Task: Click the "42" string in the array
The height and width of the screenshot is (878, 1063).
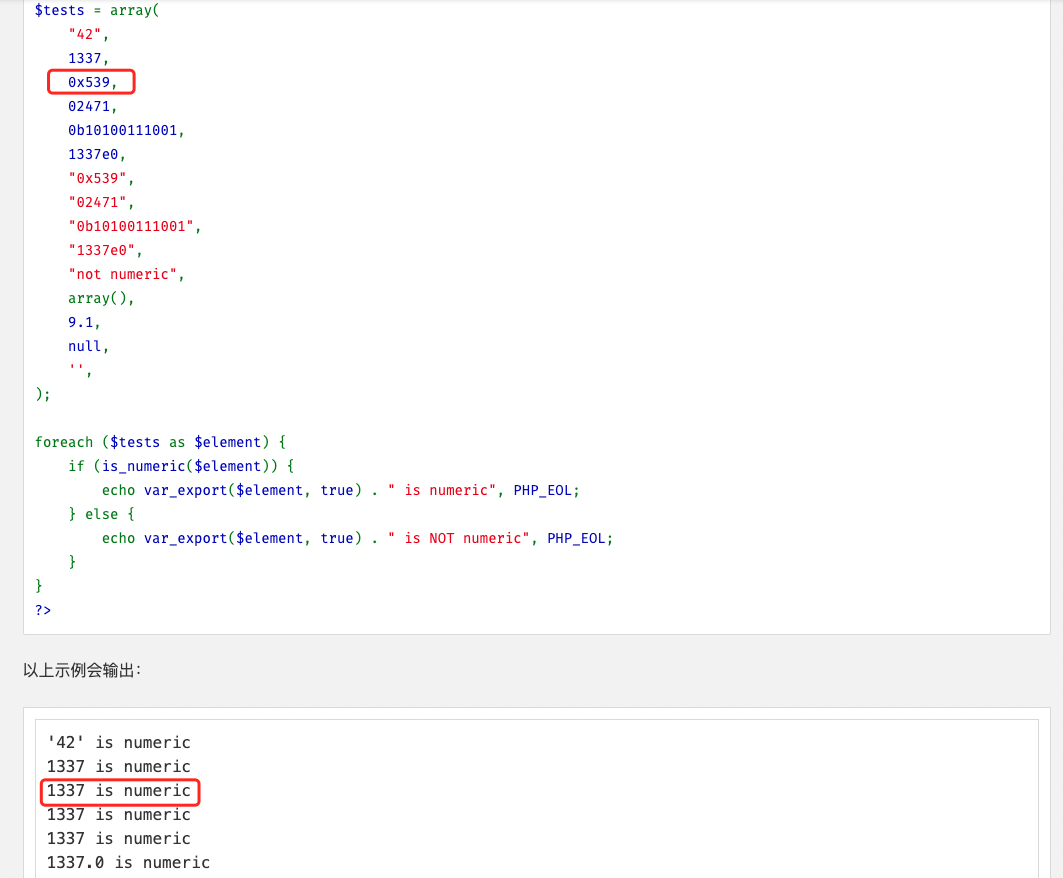Action: point(88,34)
